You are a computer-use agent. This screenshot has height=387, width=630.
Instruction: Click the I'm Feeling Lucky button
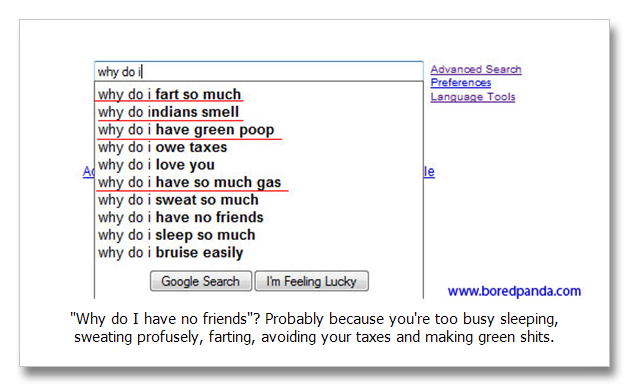tap(311, 281)
